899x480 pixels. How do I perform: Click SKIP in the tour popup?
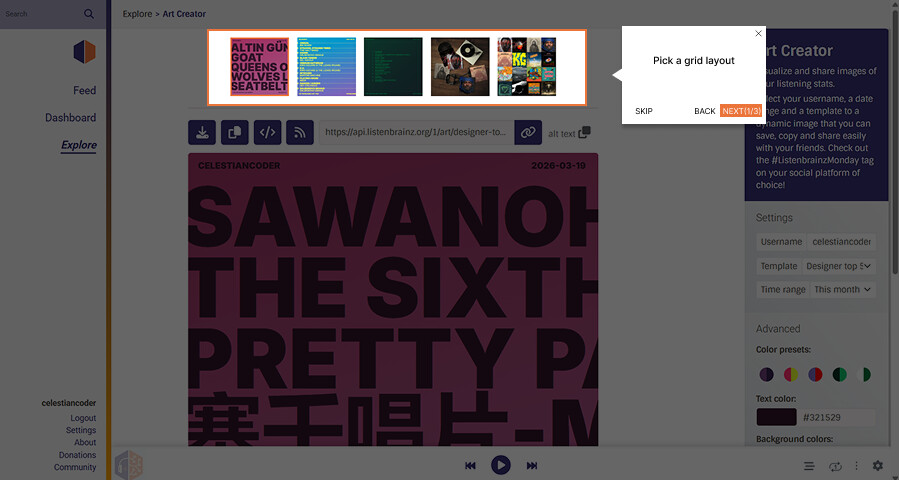(x=644, y=111)
